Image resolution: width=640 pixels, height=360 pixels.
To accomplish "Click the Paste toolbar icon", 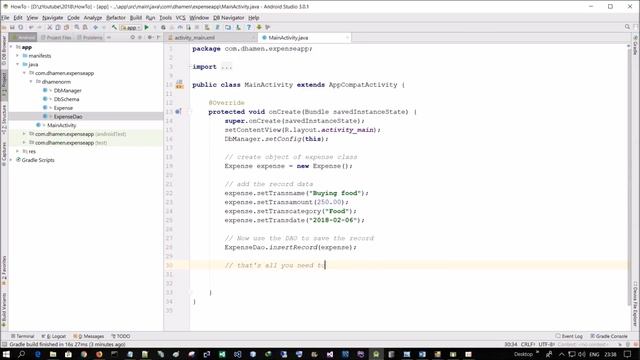I will 66,27.
